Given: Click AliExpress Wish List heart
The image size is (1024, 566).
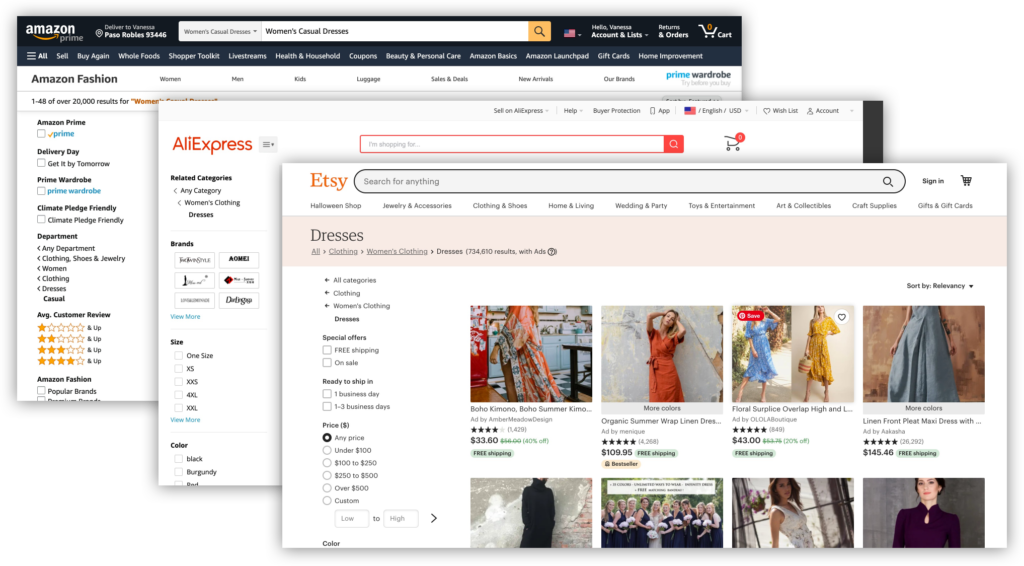Looking at the screenshot, I should coord(767,111).
